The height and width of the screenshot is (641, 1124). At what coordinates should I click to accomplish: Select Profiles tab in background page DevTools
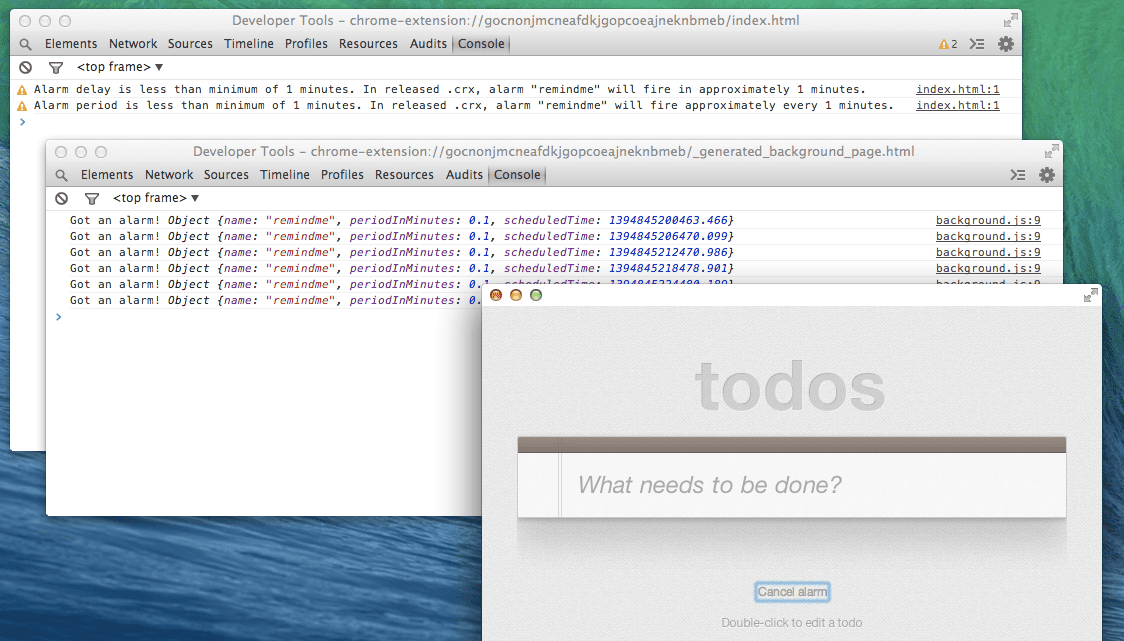(342, 175)
